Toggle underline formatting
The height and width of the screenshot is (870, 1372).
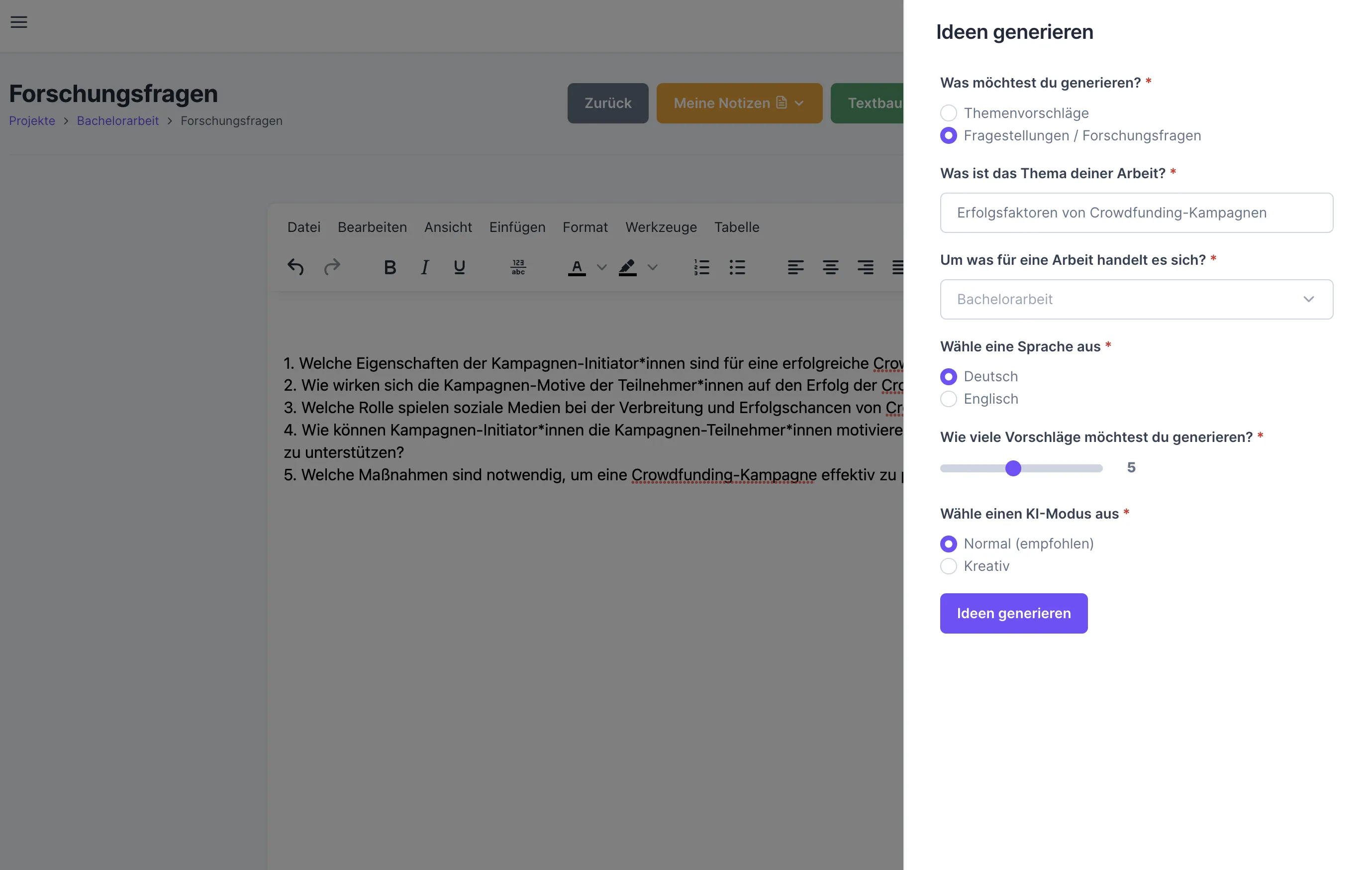point(459,267)
